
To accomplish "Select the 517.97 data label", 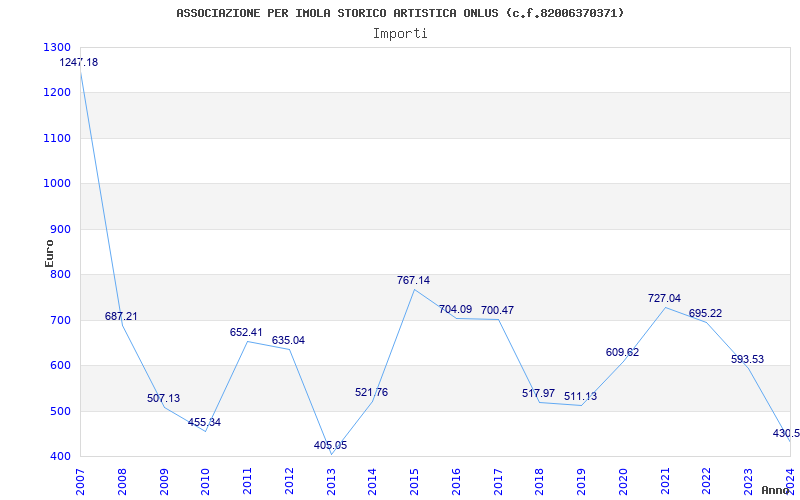I will pos(538,393).
